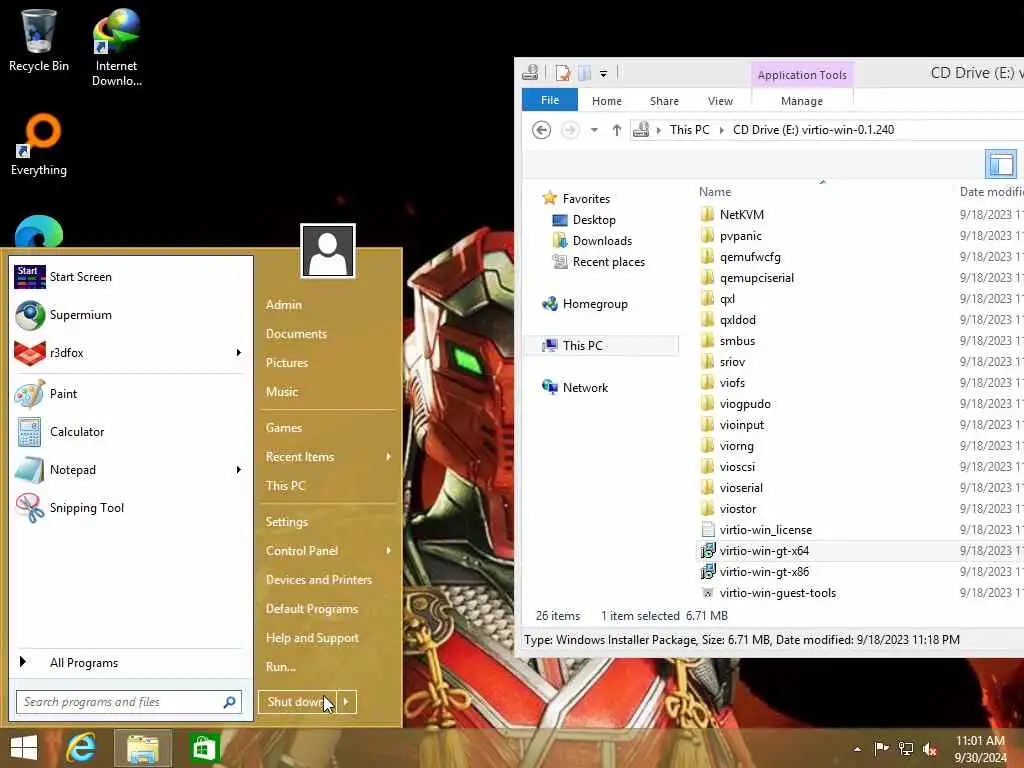Open the Recycle Bin desktop icon

(x=39, y=40)
